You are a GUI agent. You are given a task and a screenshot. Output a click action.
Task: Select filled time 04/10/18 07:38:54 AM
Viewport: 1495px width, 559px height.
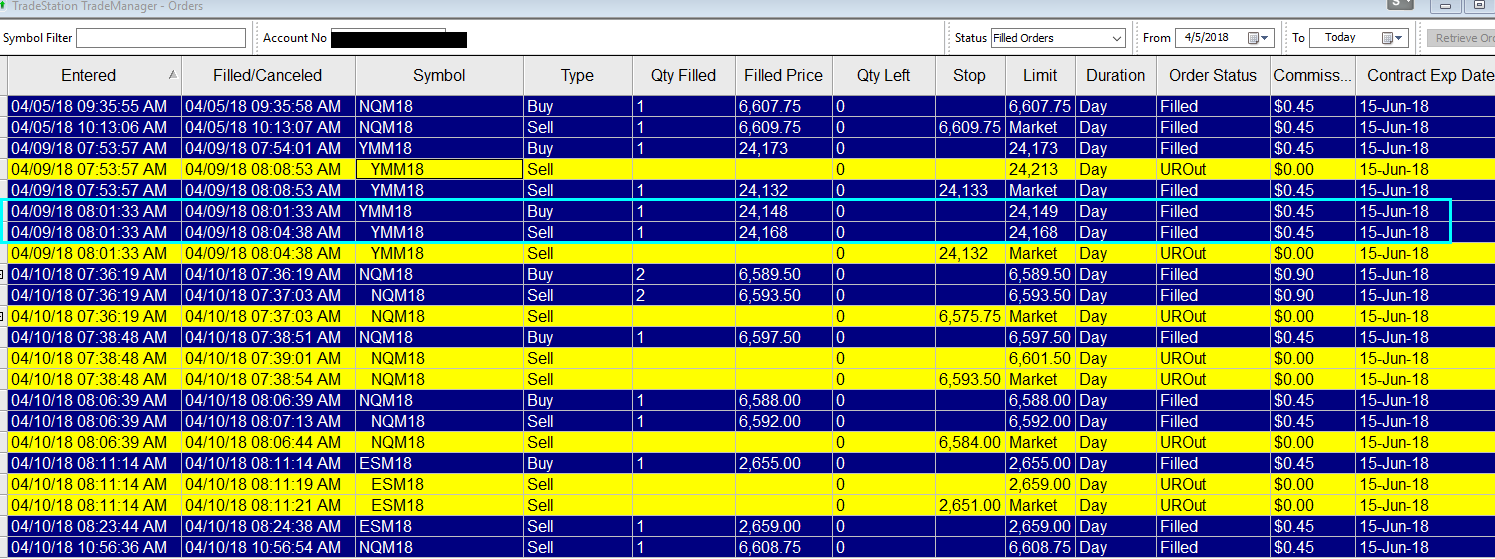tap(268, 379)
